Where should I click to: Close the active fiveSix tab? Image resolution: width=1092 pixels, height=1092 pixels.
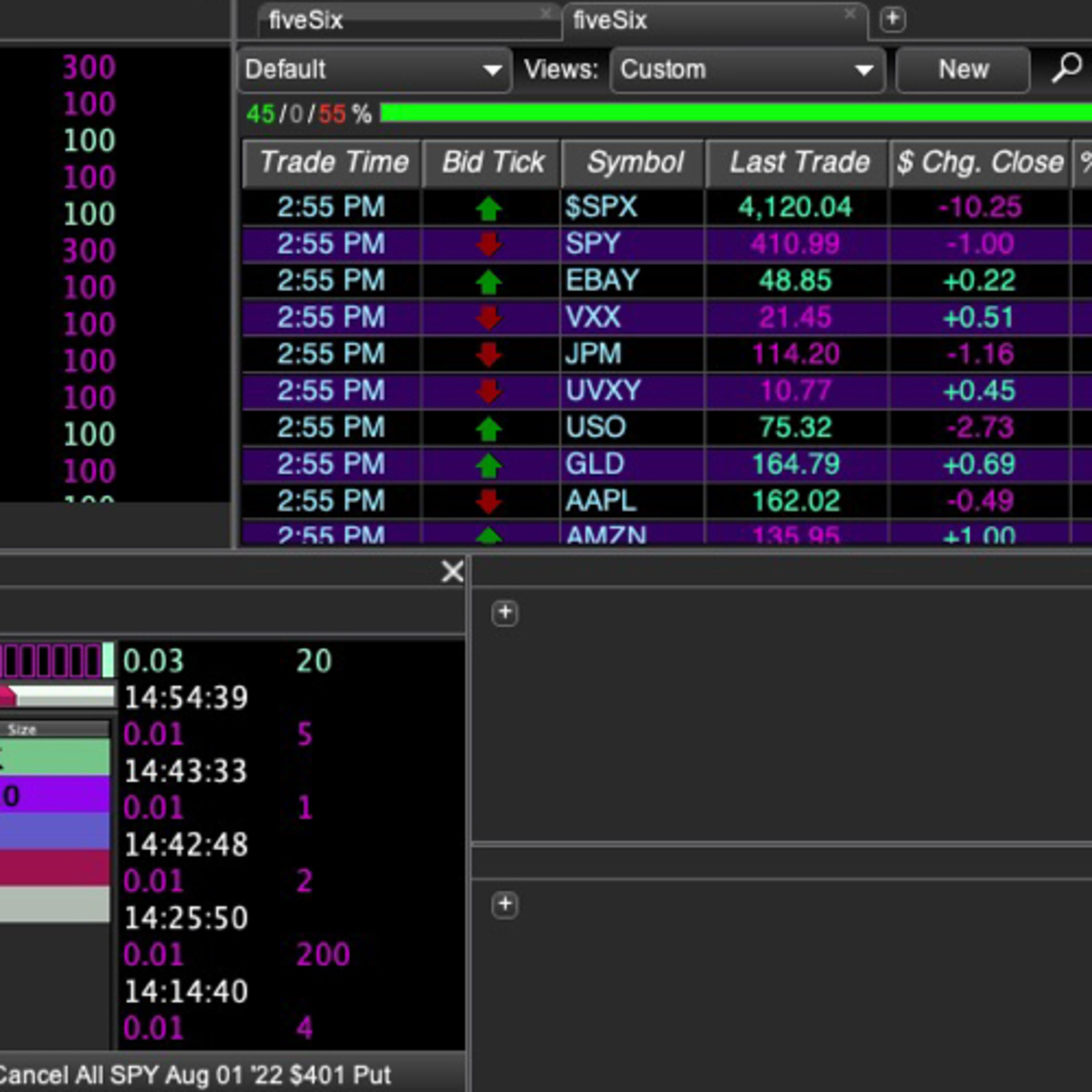850,13
